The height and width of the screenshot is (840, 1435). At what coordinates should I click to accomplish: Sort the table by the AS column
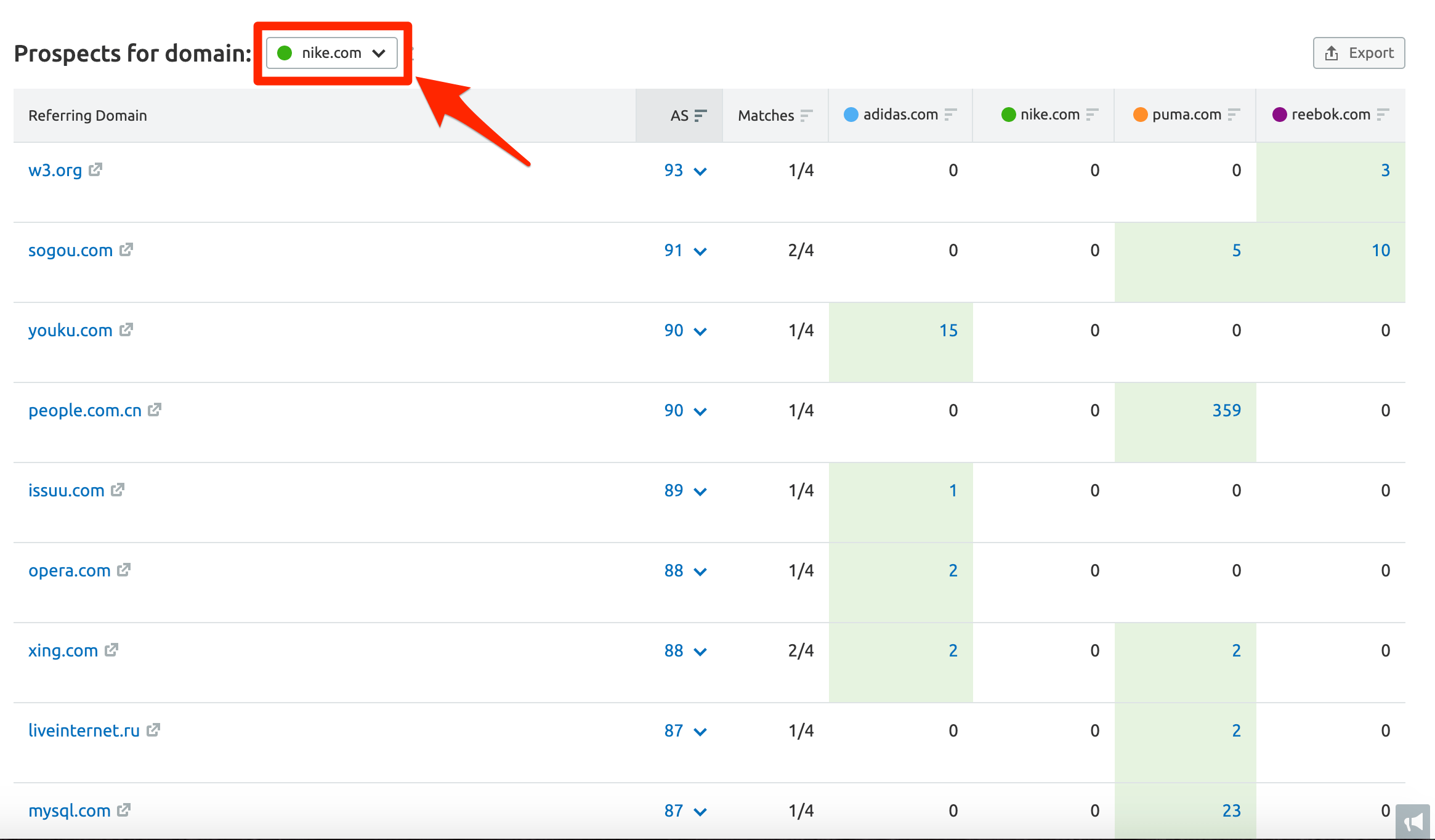(x=701, y=115)
